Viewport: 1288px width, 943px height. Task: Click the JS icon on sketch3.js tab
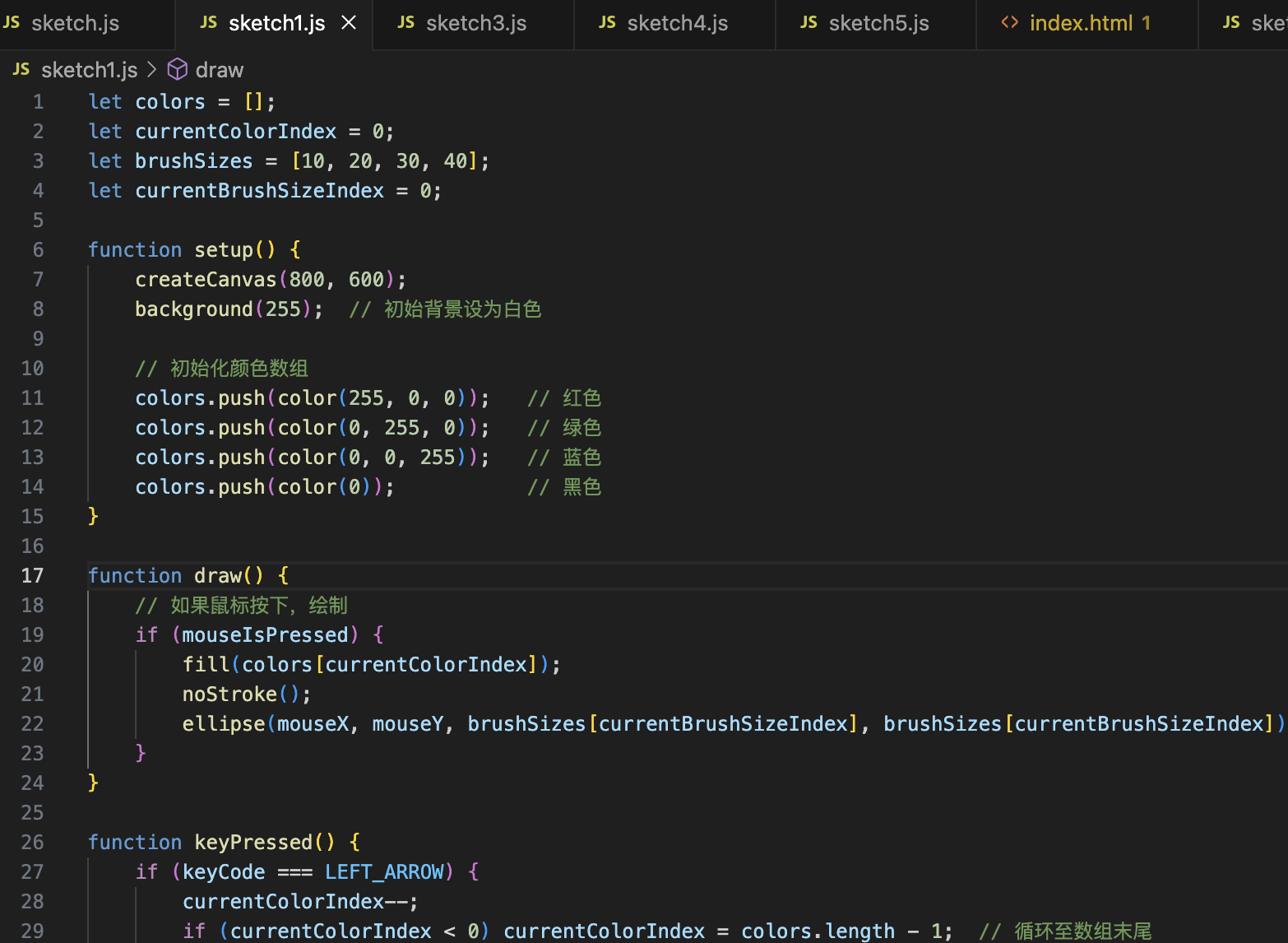coord(406,23)
